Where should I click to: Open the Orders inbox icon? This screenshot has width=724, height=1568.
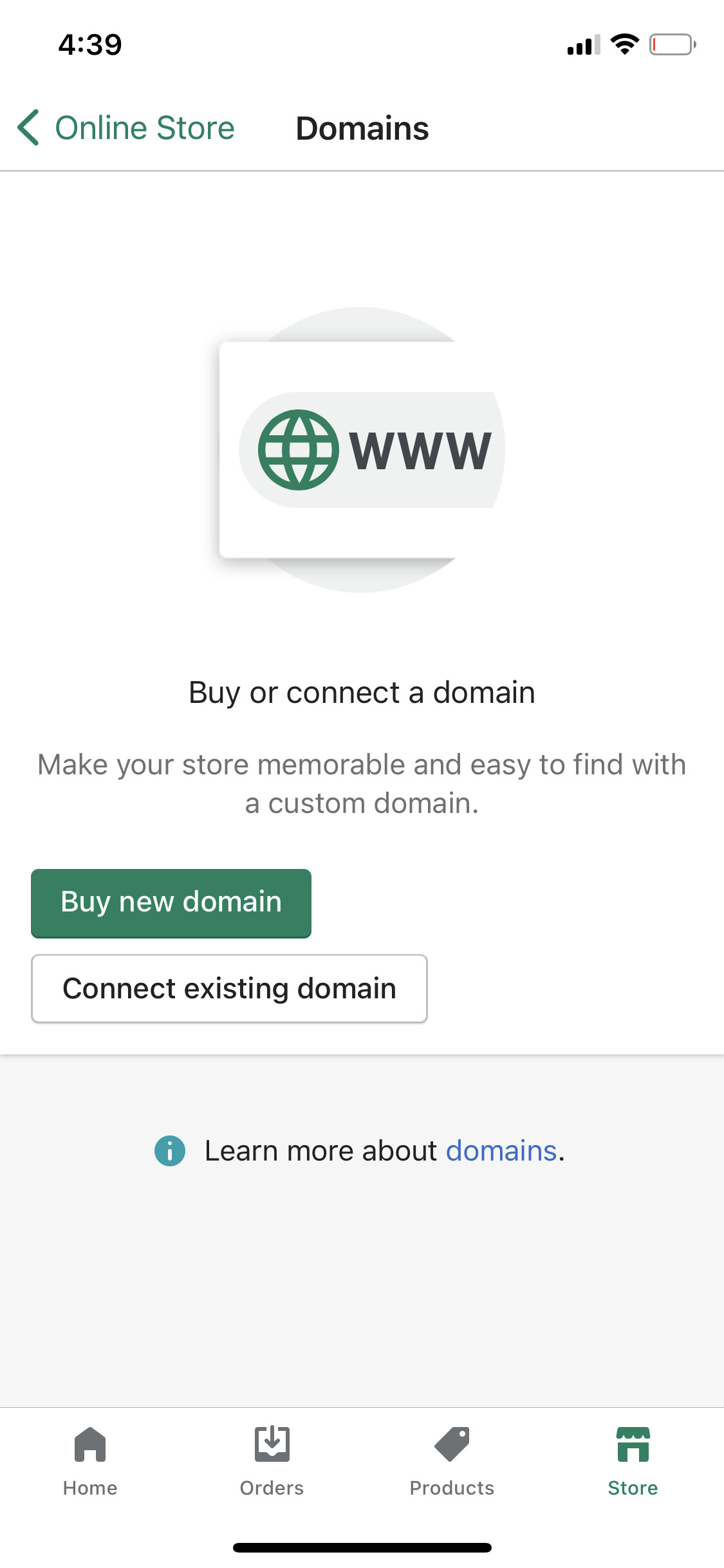[272, 1444]
